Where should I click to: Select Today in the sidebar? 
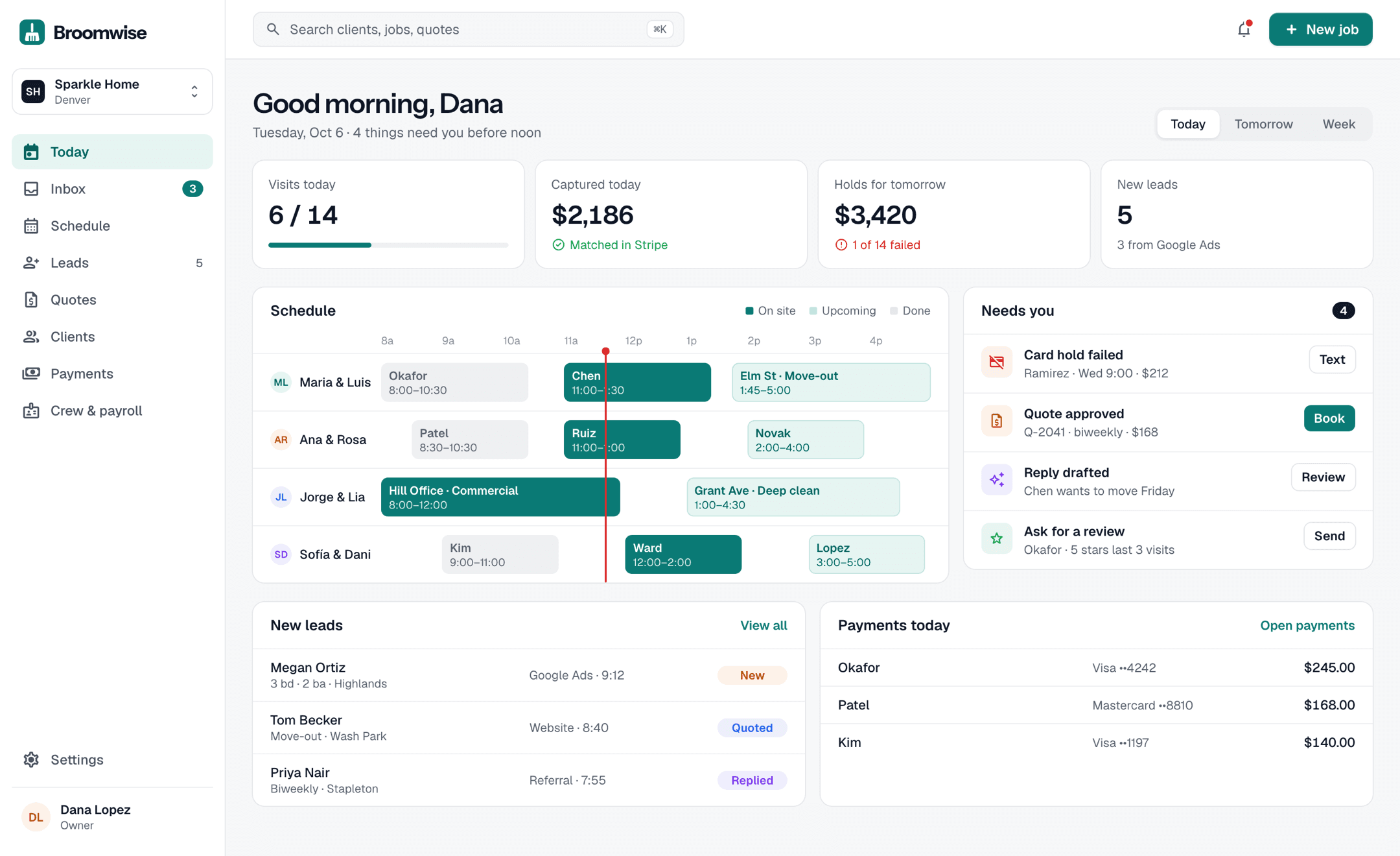112,152
